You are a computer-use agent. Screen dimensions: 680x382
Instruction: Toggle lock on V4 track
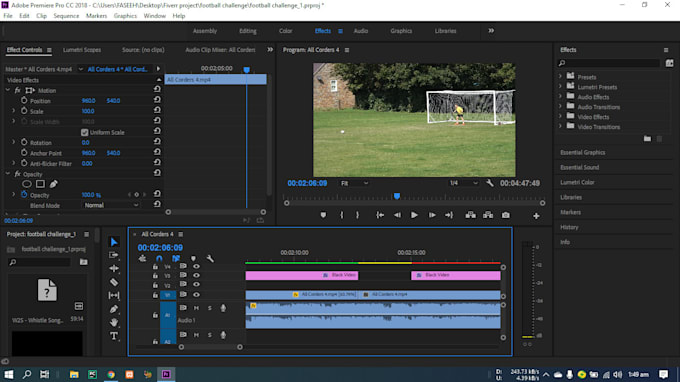(x=155, y=266)
